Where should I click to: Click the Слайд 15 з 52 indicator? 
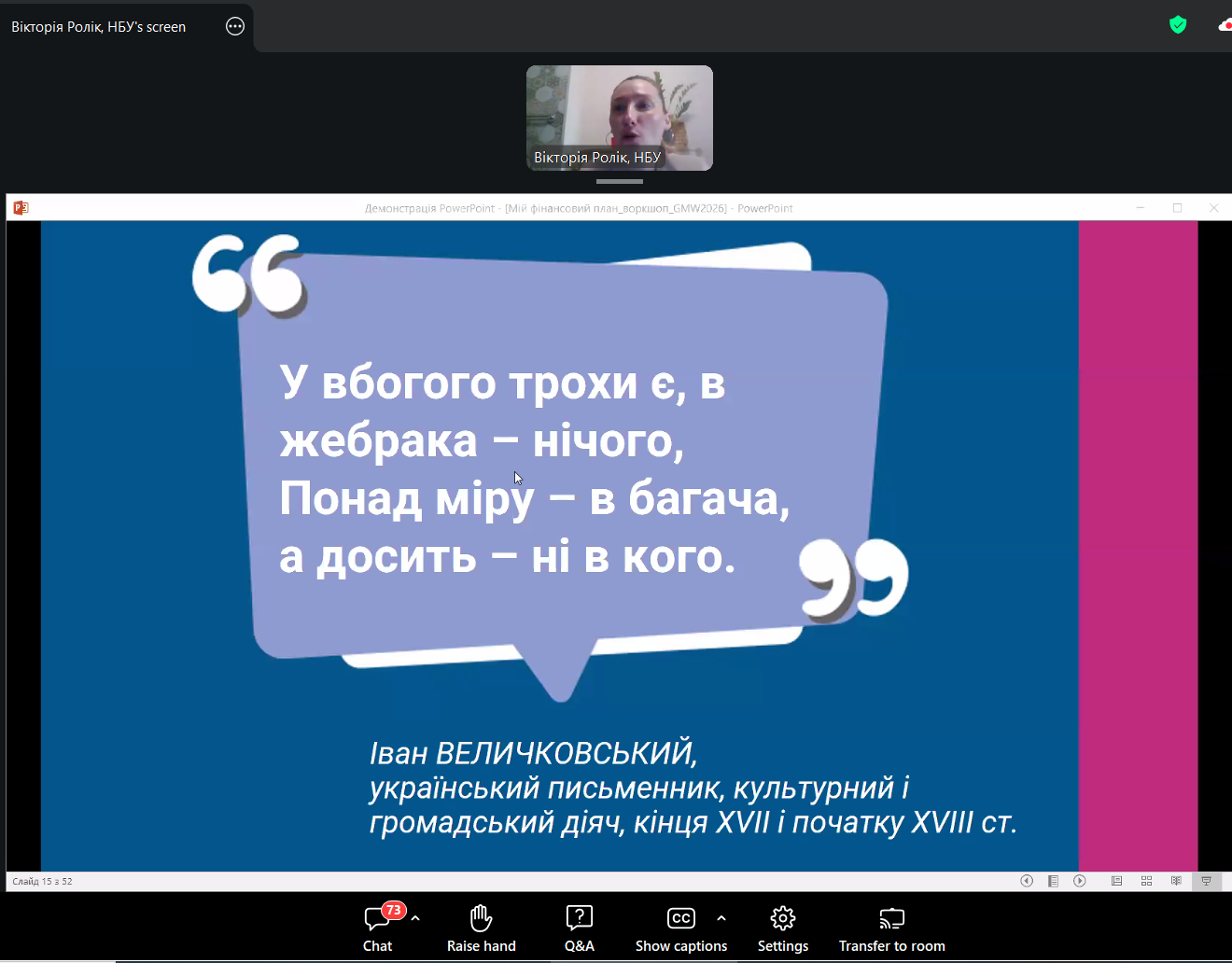[x=42, y=881]
